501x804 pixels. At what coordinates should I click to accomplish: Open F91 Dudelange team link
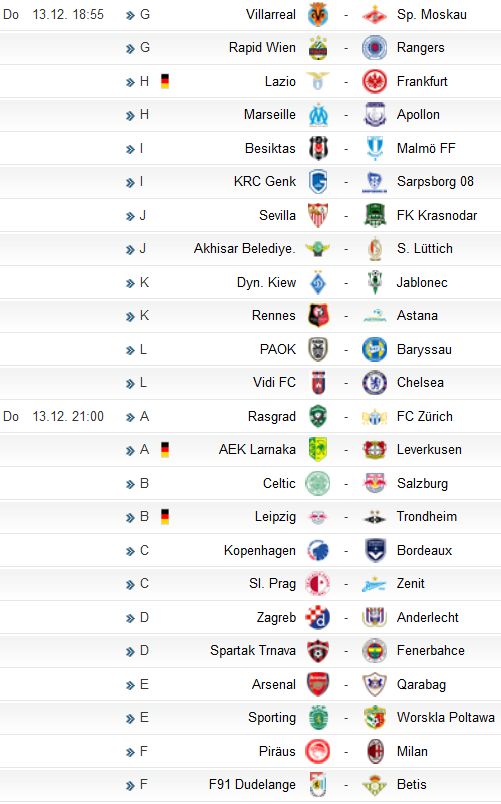click(252, 785)
